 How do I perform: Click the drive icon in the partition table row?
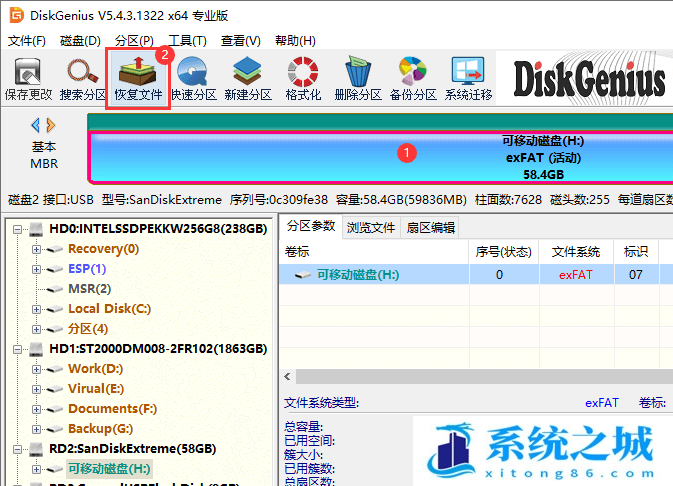(303, 275)
